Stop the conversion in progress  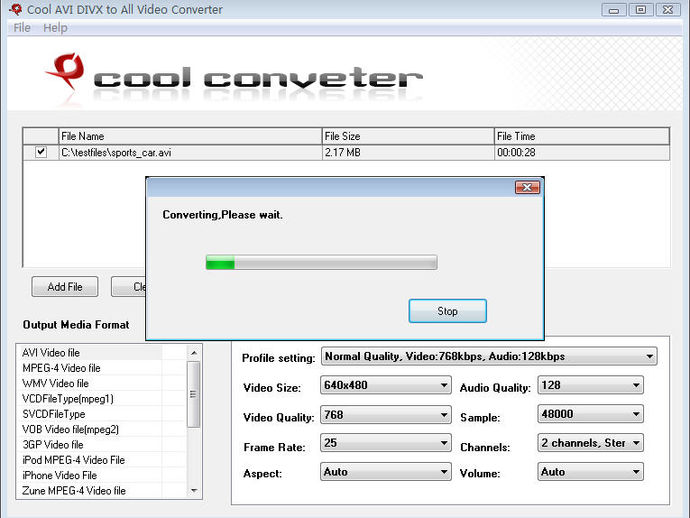coord(448,311)
